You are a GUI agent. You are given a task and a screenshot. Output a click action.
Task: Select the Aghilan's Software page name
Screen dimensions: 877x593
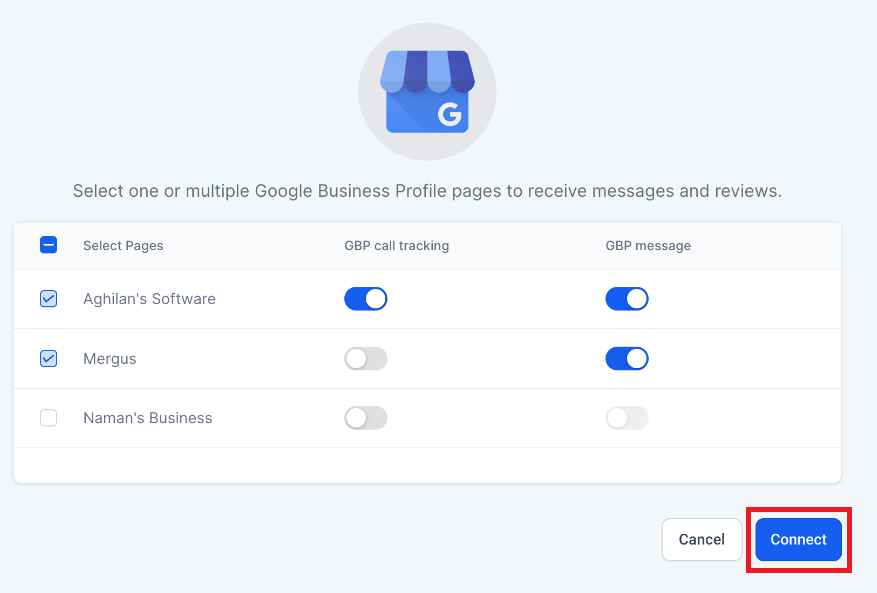point(149,299)
